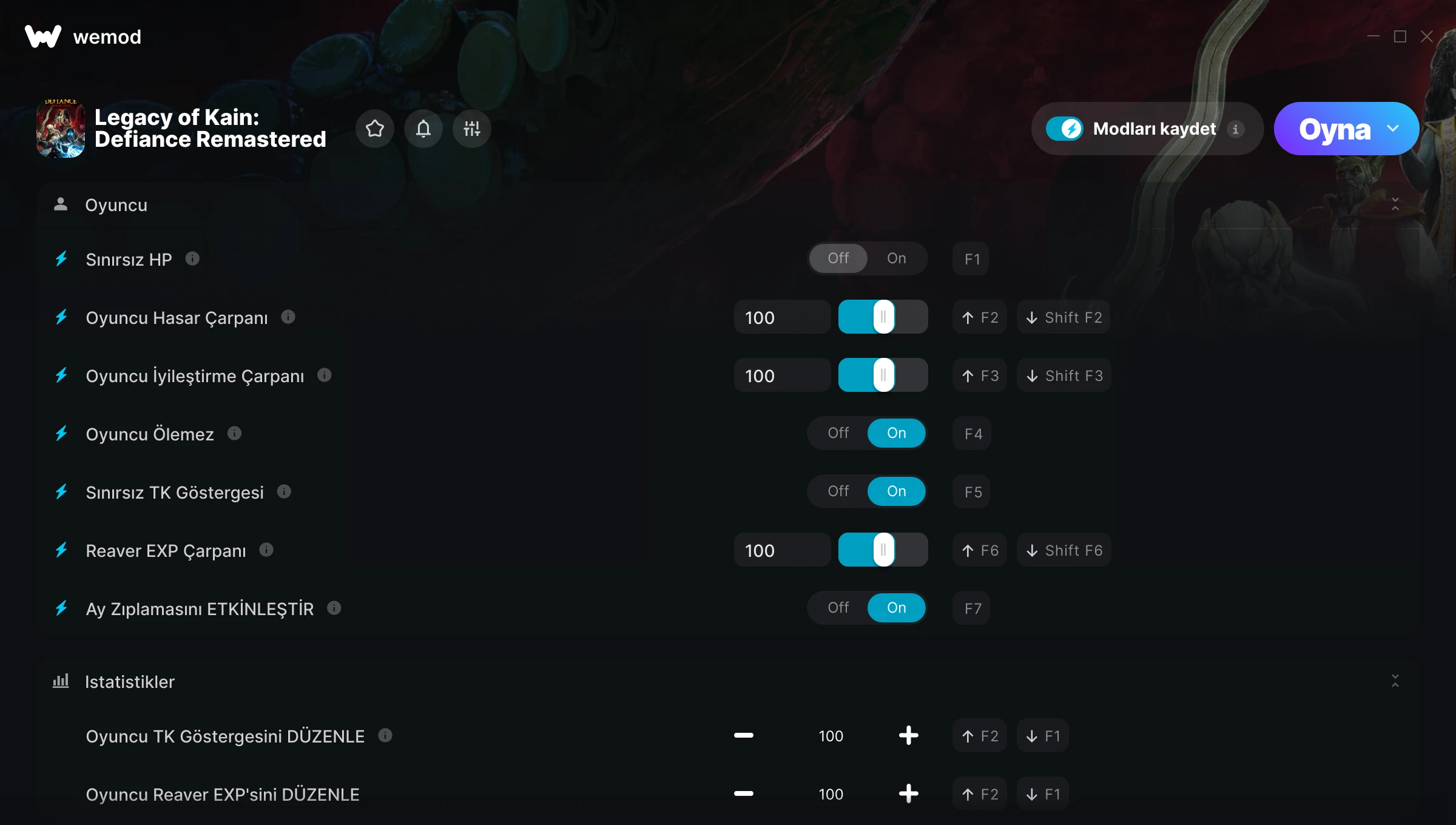The height and width of the screenshot is (825, 1456).
Task: Turn off Oyuncu Ölemez
Action: [838, 433]
